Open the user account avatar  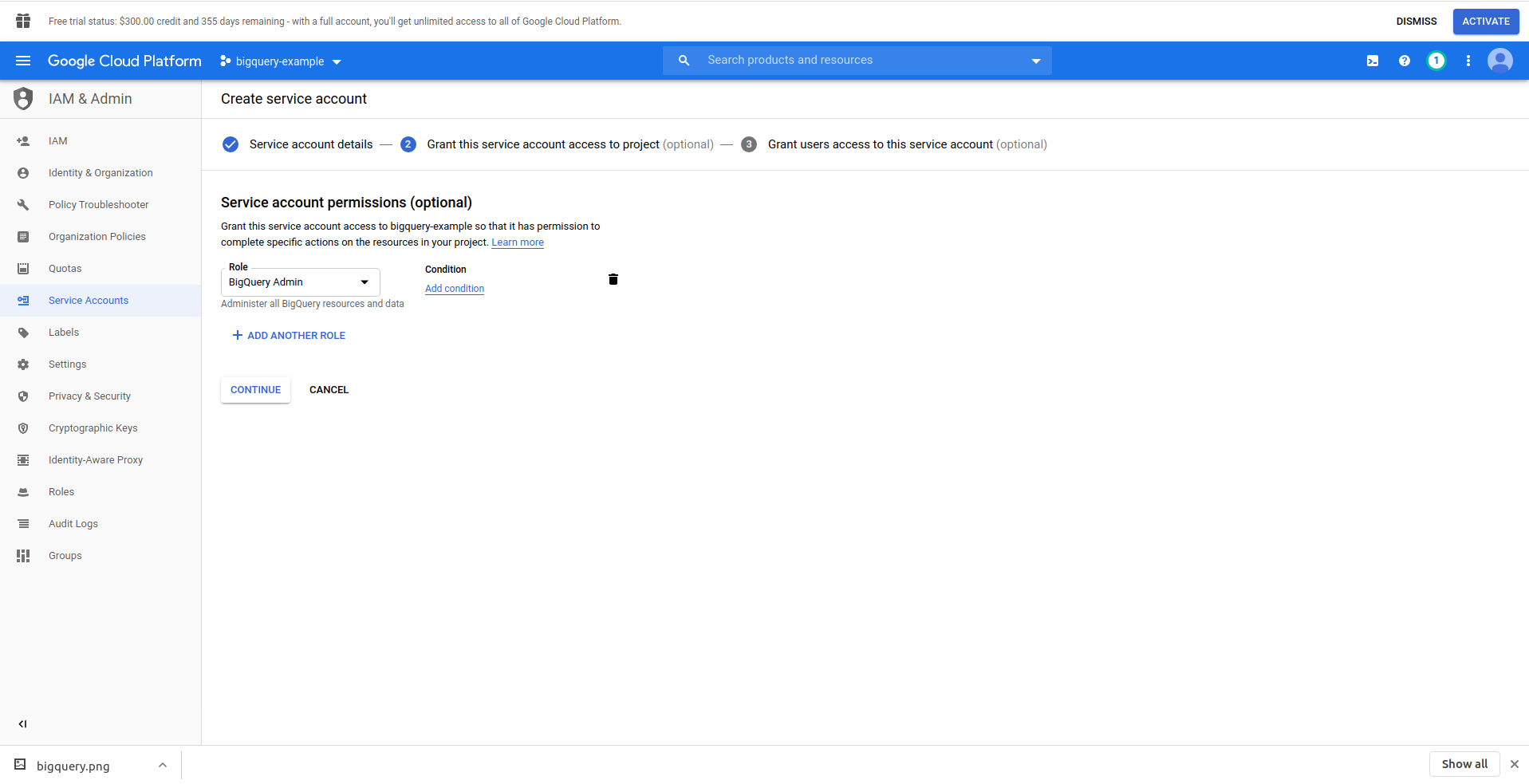(1500, 61)
